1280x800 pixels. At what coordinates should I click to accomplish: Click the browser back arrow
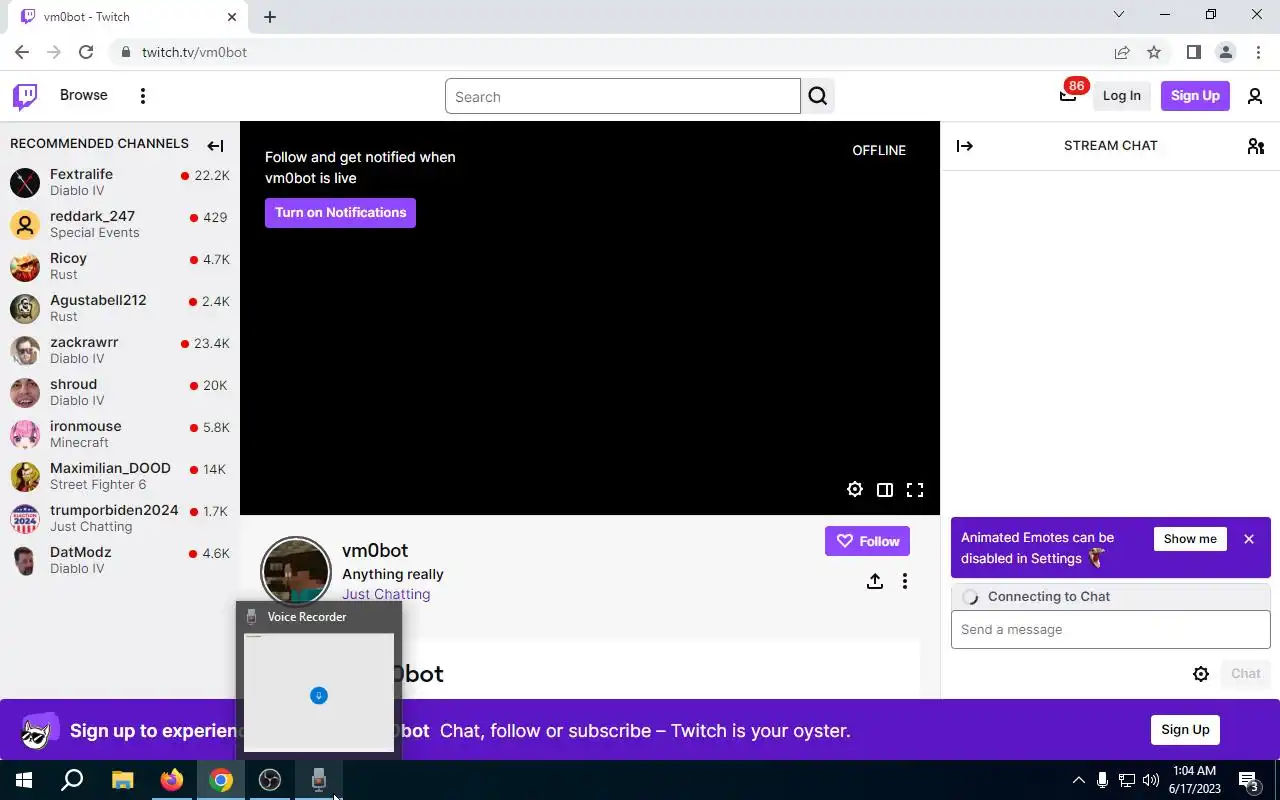click(22, 52)
